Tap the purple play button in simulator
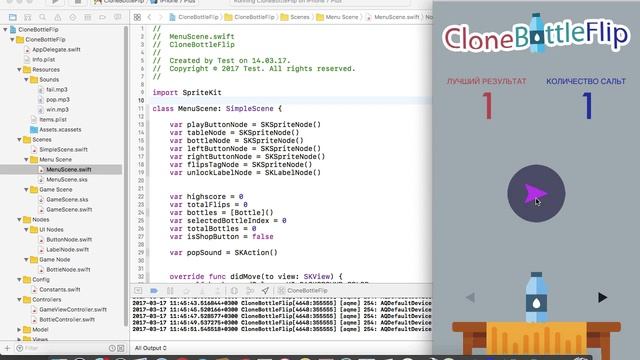The image size is (640, 360). [x=536, y=193]
